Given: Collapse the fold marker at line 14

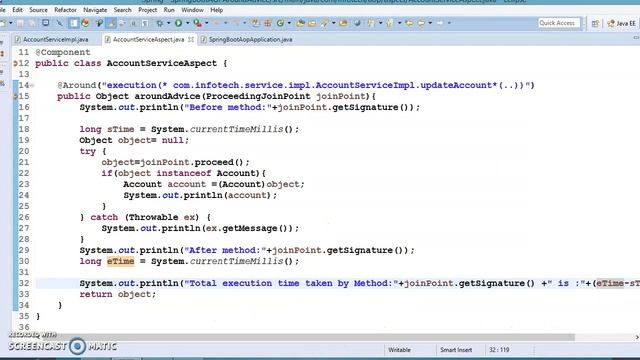Looking at the screenshot, I should [x=32, y=85].
